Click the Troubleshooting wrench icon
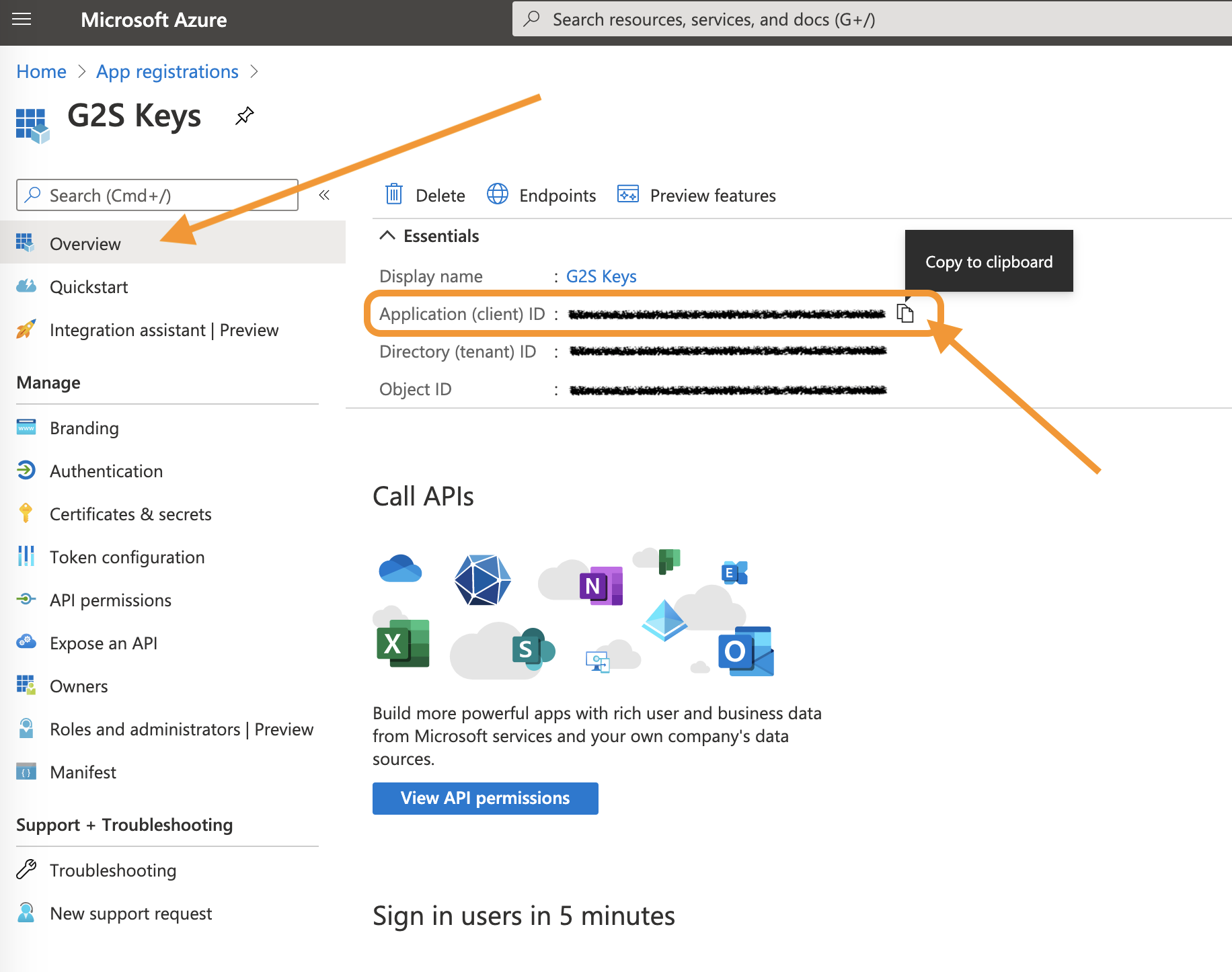Screen dimensions: 1232x972 pyautogui.click(x=26, y=869)
